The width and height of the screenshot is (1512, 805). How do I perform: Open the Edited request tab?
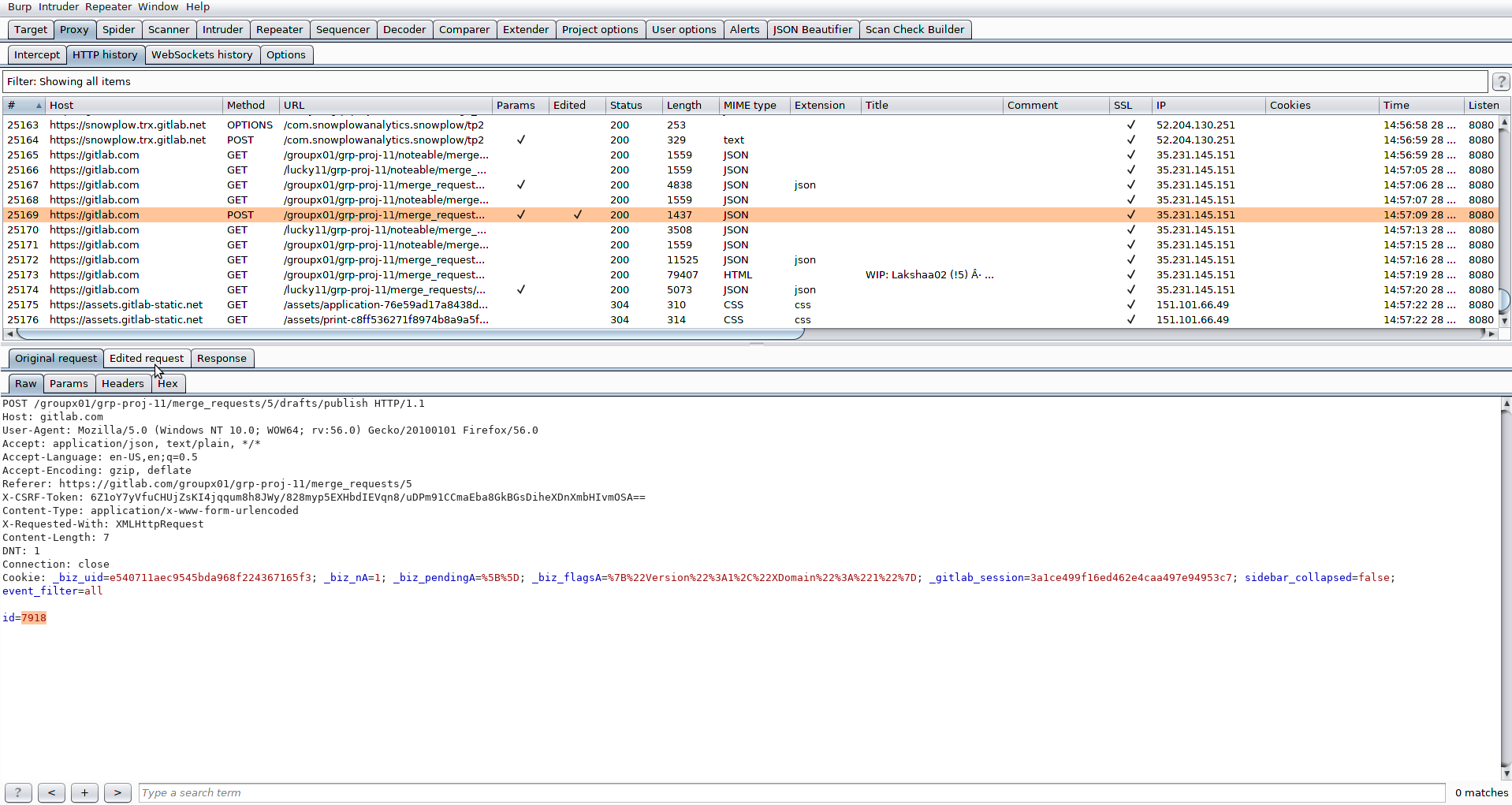147,359
